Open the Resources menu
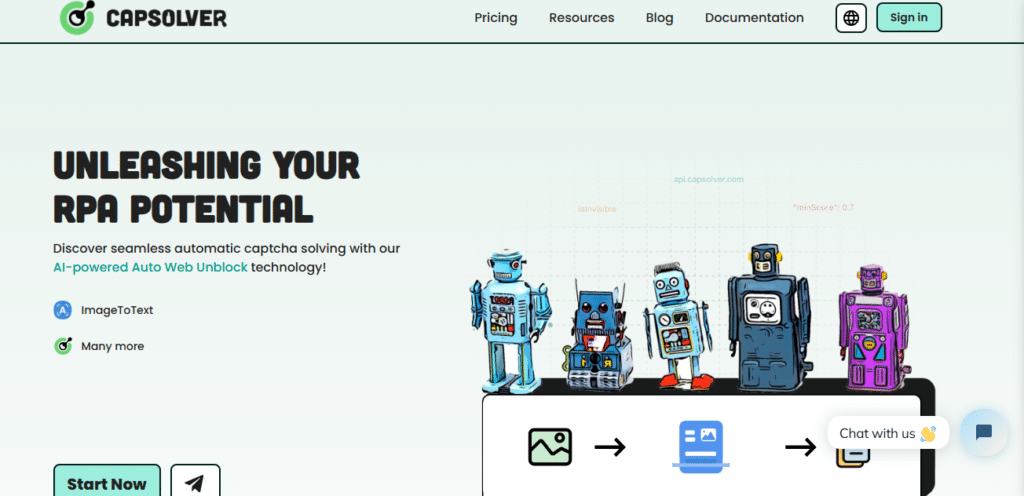Image resolution: width=1024 pixels, height=496 pixels. (x=581, y=18)
